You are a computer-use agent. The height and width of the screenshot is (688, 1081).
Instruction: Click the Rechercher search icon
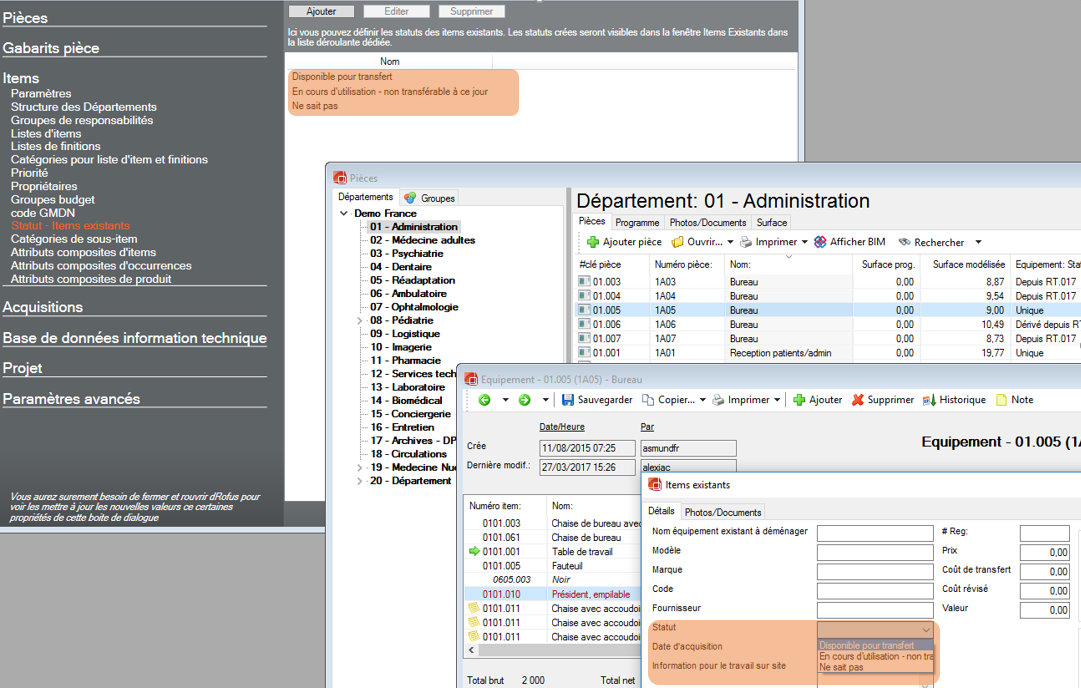905,242
